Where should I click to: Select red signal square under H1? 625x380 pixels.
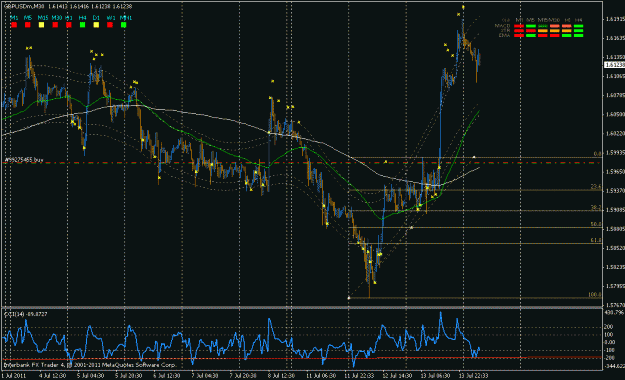click(x=69, y=25)
